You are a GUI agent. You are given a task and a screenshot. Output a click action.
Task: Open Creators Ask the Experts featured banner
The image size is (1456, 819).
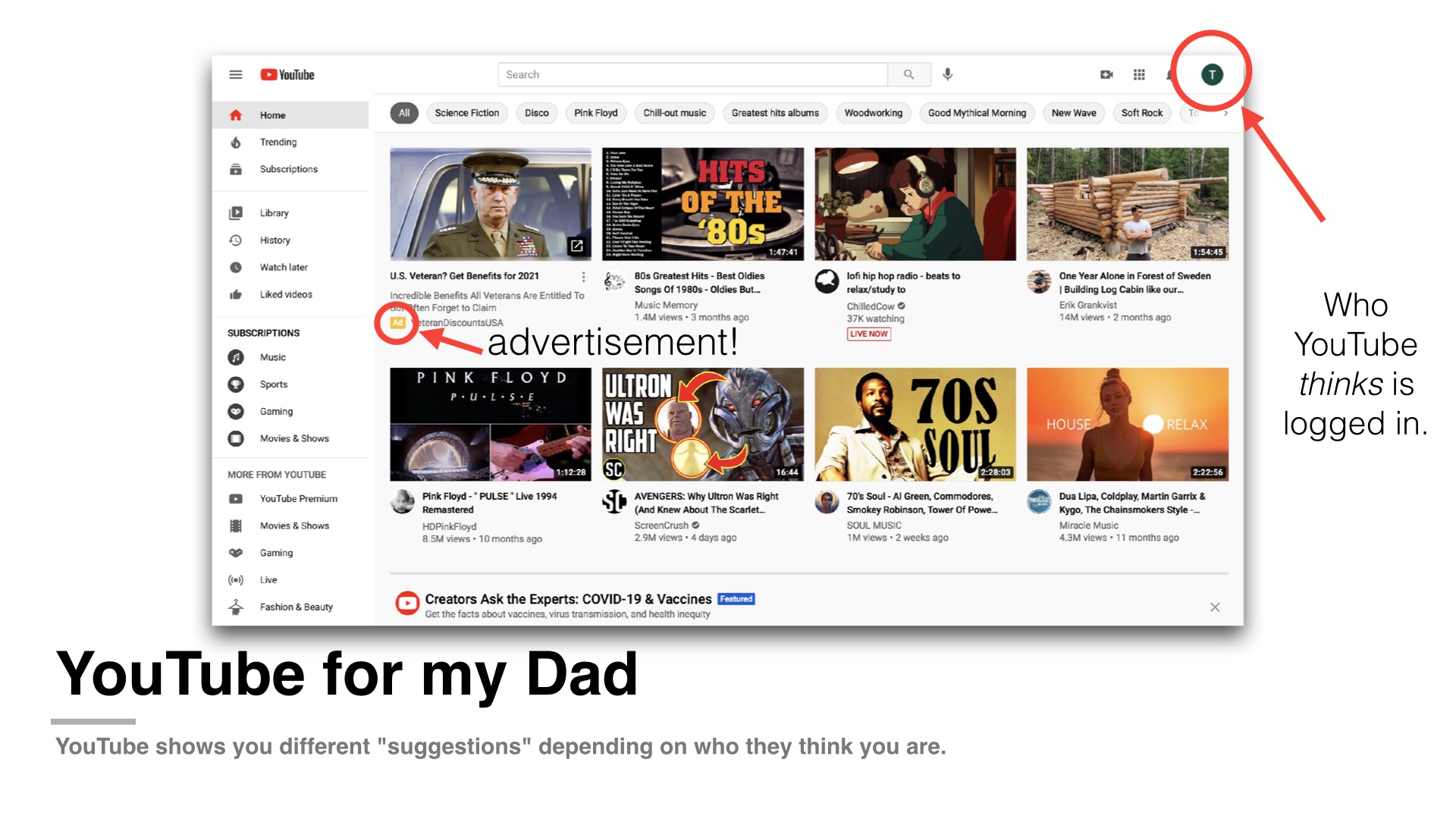coord(568,599)
